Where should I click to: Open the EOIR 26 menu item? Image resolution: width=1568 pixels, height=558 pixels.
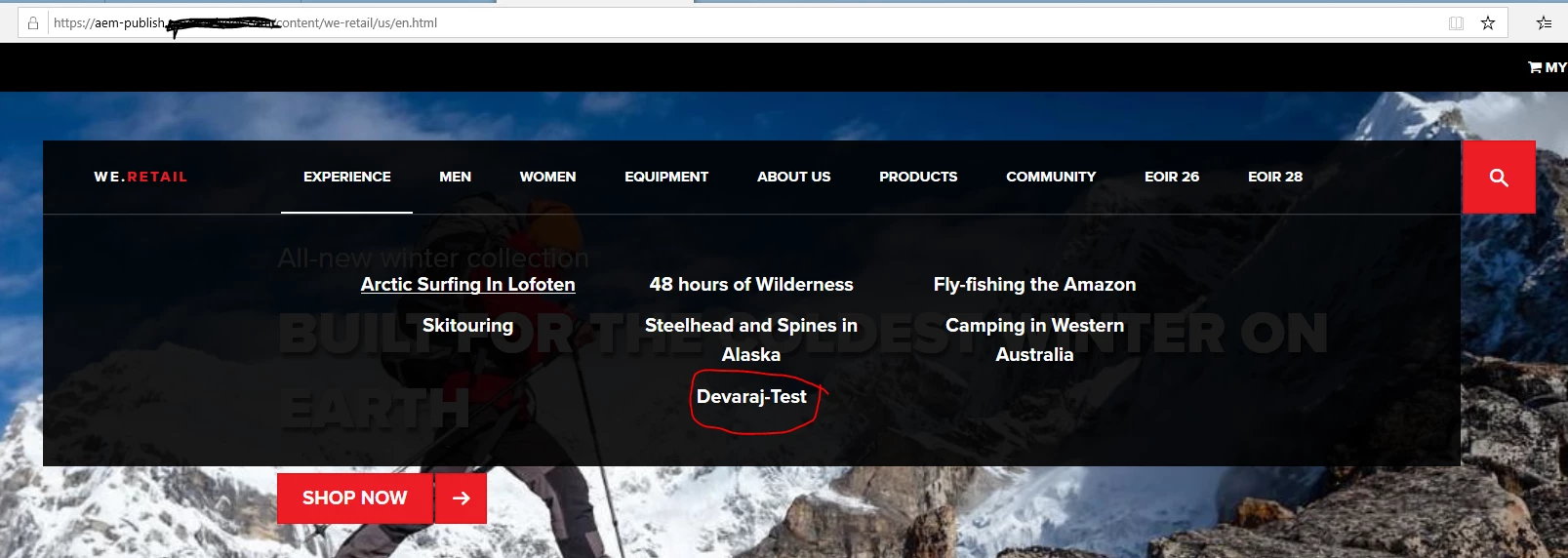click(1172, 177)
